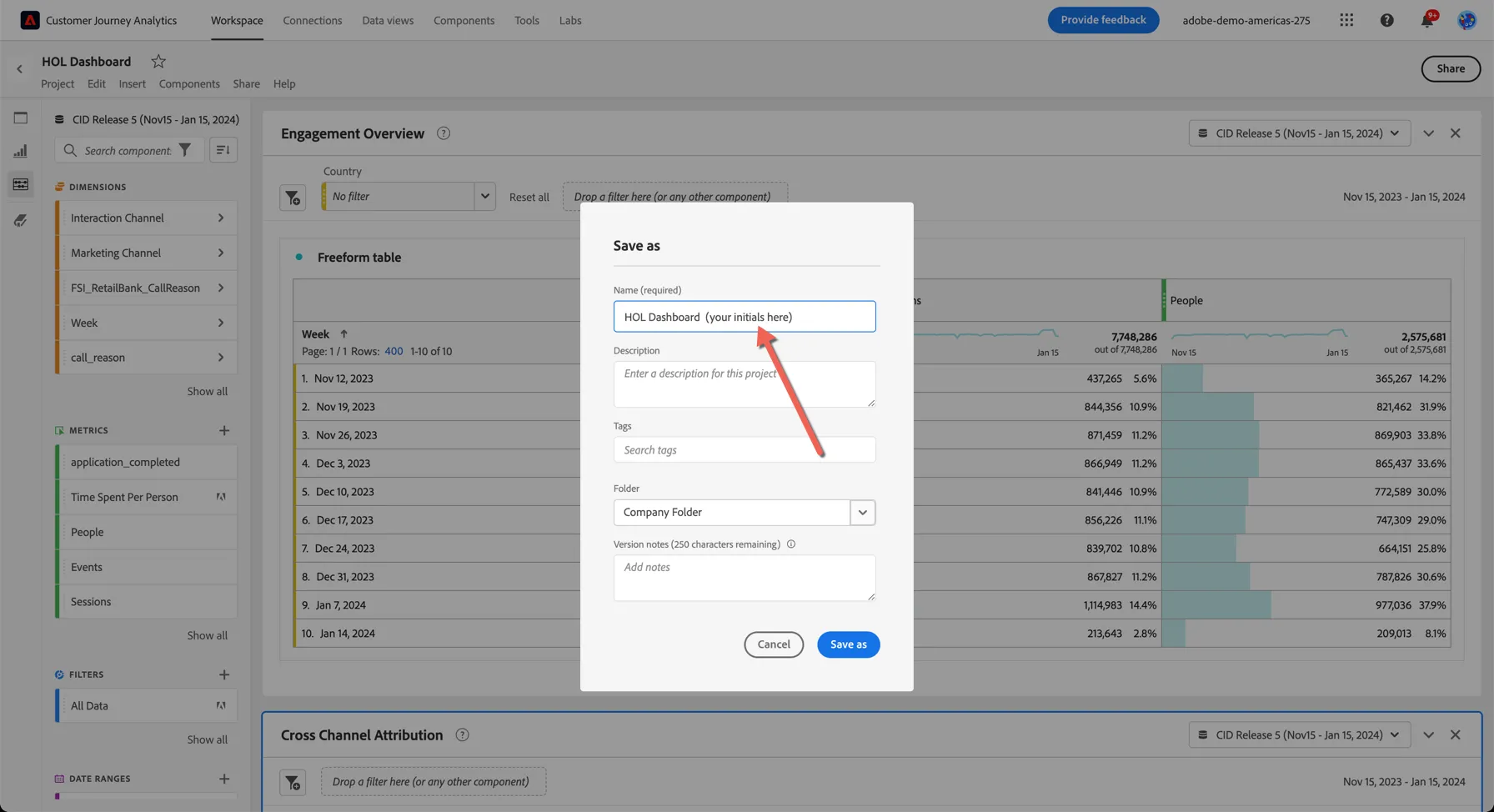Favorite the HOL Dashboard with the star
The width and height of the screenshot is (1494, 812).
[158, 61]
